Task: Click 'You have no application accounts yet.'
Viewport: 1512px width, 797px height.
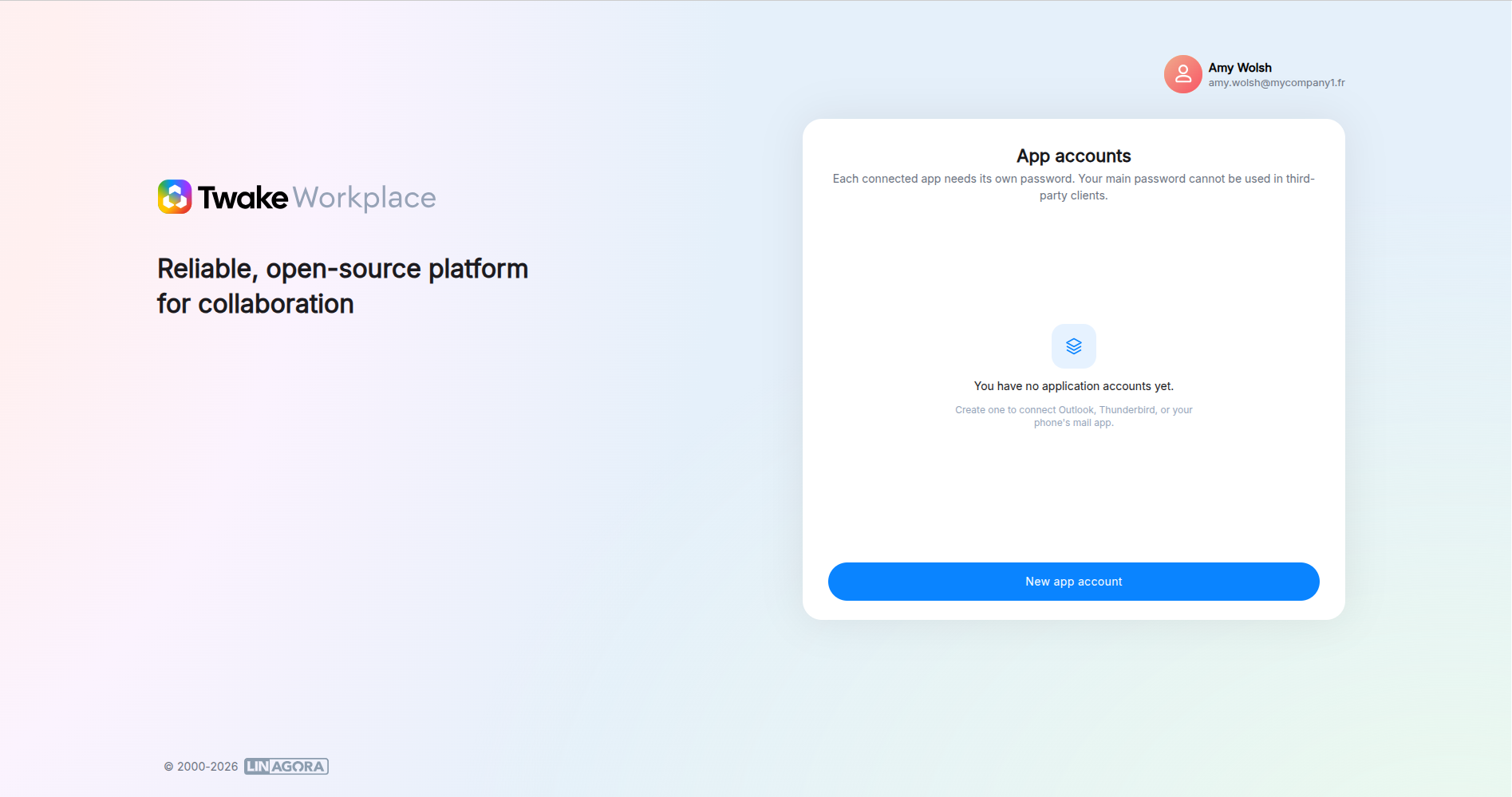Action: (x=1073, y=386)
